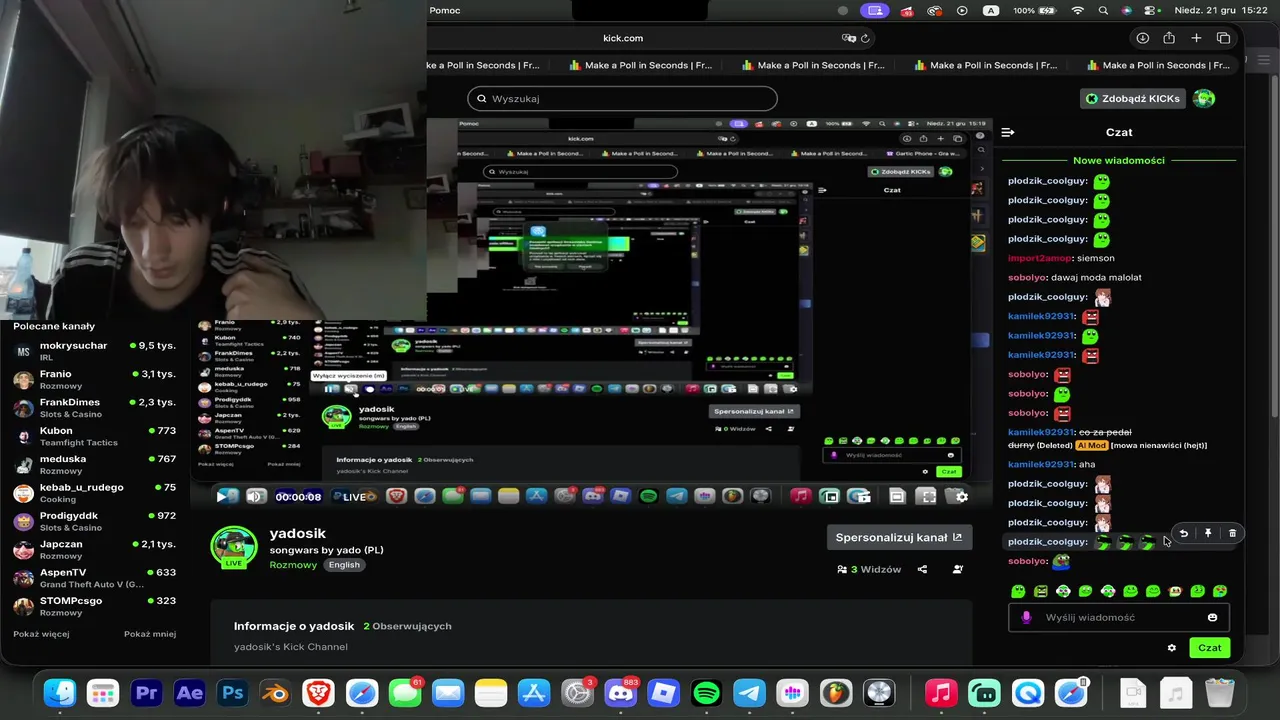Click import2amop username in chat
Viewport: 1280px width, 720px height.
[1040, 258]
